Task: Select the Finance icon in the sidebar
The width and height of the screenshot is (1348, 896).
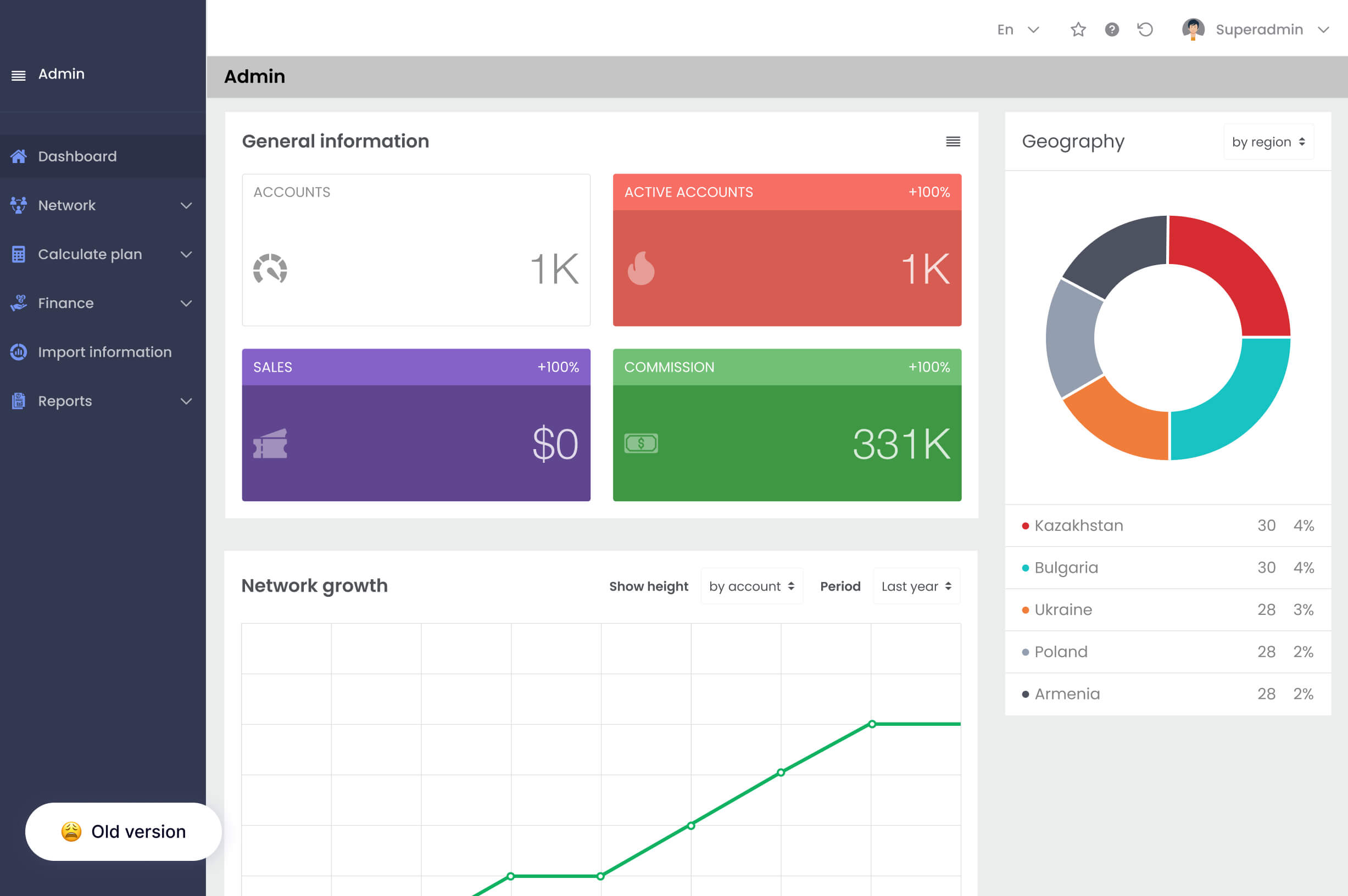Action: [x=19, y=303]
